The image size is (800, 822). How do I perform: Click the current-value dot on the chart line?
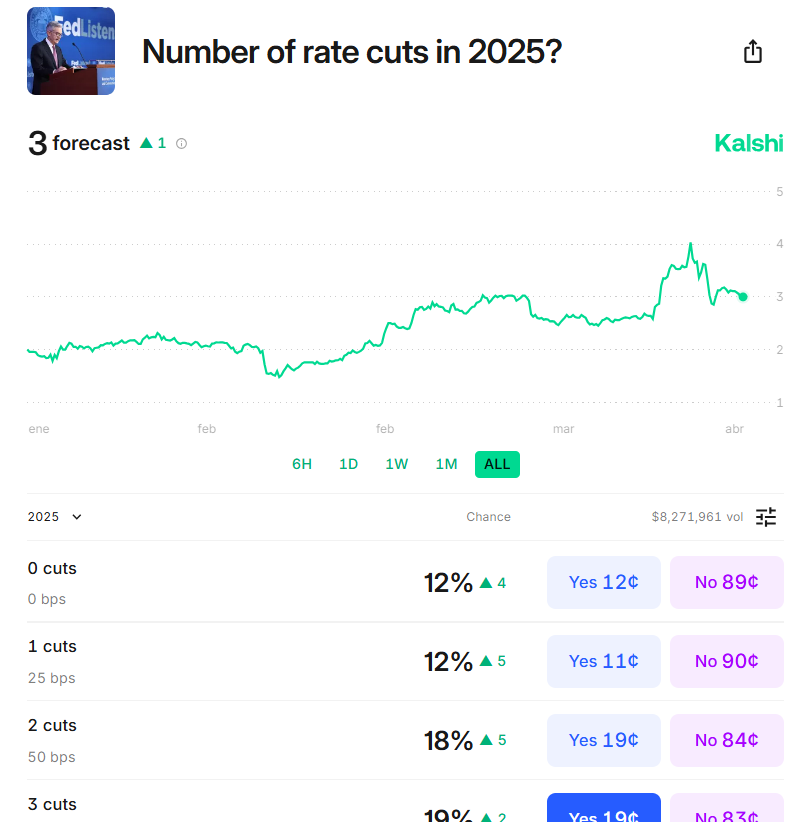[743, 297]
